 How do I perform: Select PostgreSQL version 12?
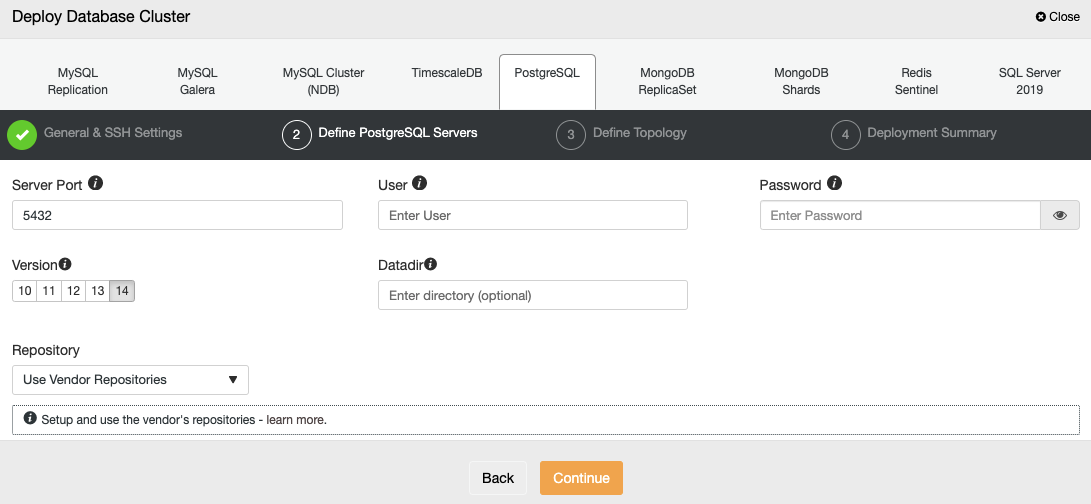coord(73,291)
